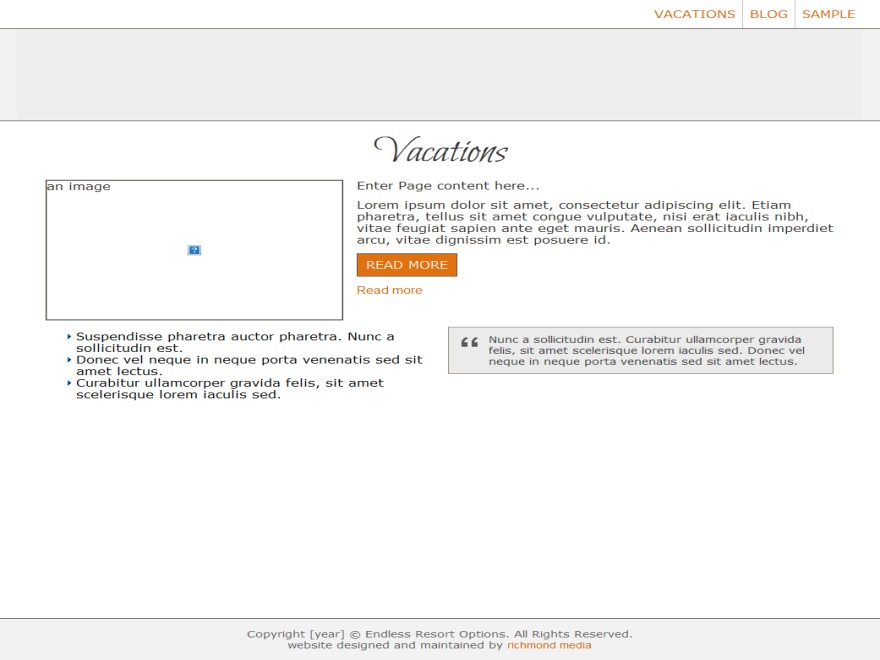
Task: Click the Vacations page heading
Action: tap(441, 150)
